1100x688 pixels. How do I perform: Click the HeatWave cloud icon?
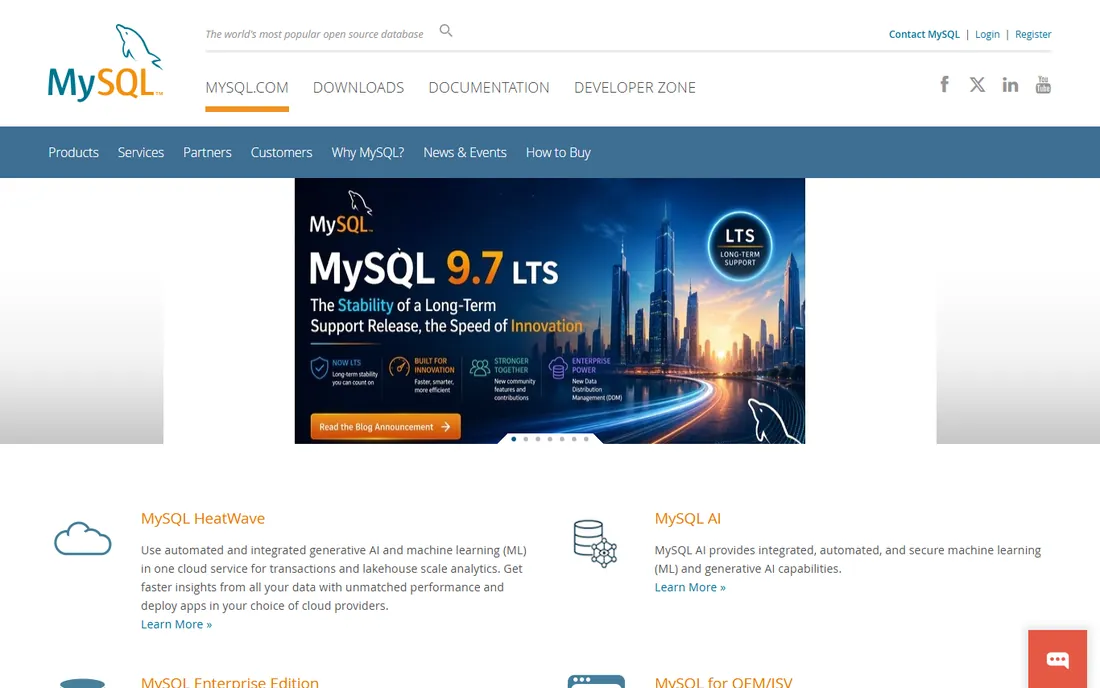[83, 539]
